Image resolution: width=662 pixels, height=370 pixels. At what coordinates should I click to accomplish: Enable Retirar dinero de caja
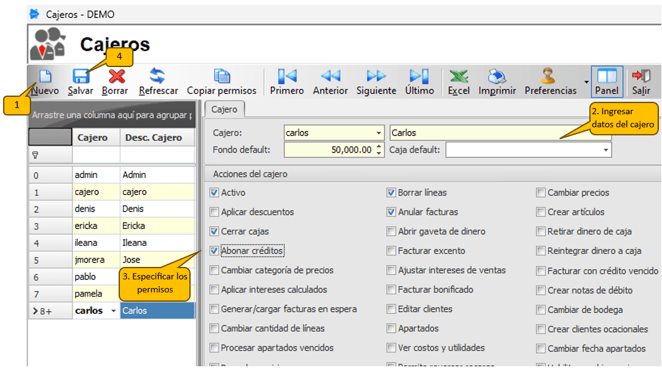[x=541, y=231]
